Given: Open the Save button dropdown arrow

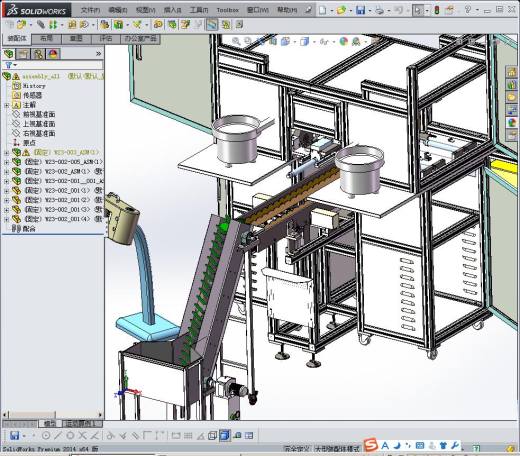Looking at the screenshot, I should pos(370,10).
